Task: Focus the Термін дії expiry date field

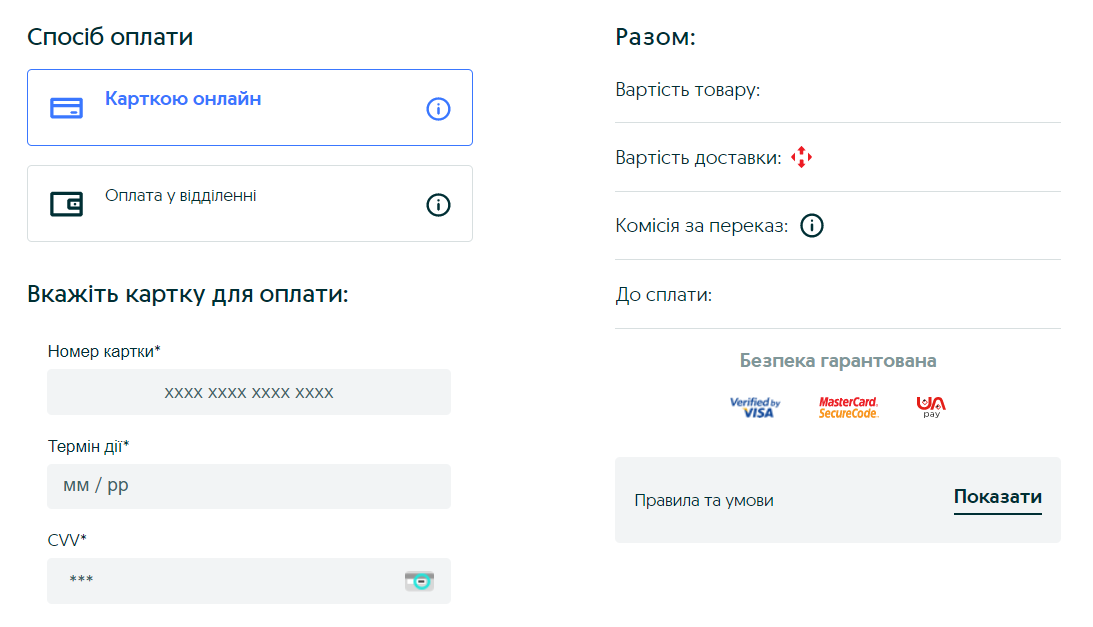Action: point(249,486)
